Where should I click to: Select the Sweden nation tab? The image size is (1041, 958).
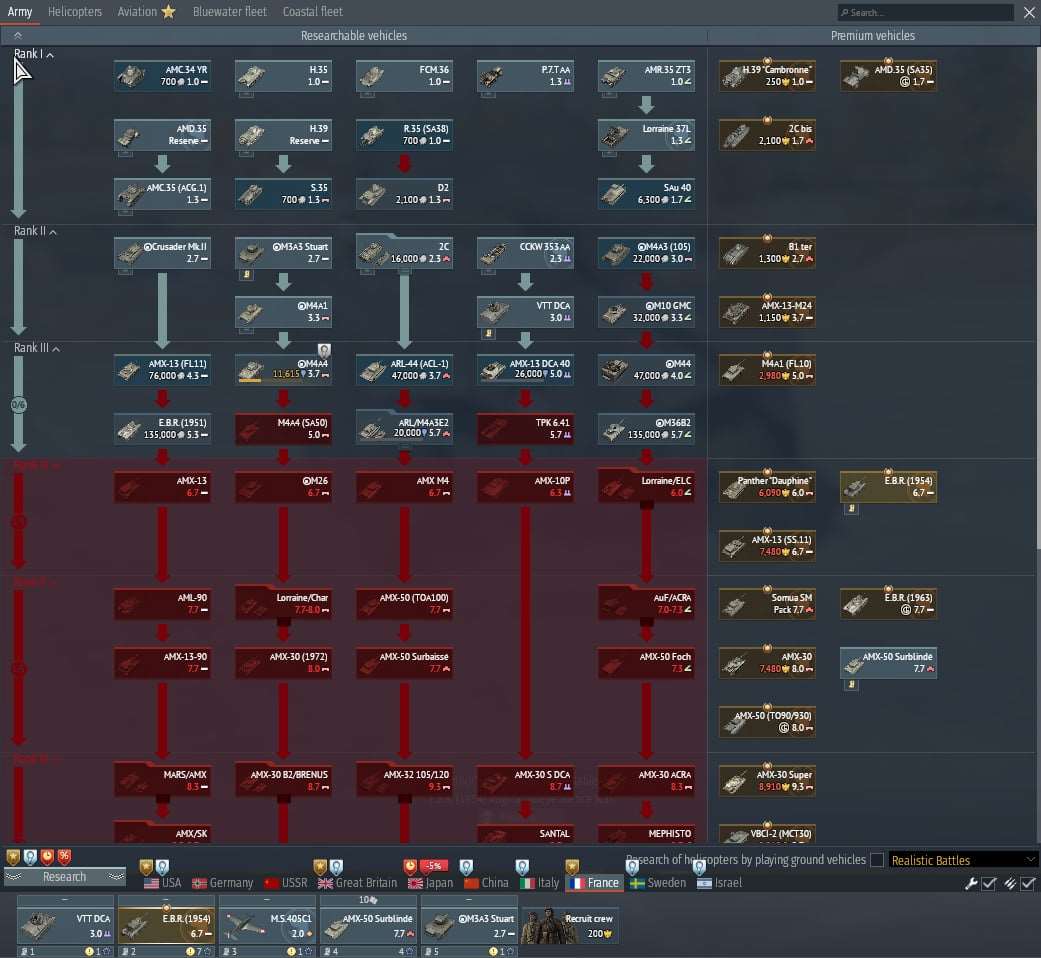tap(658, 883)
